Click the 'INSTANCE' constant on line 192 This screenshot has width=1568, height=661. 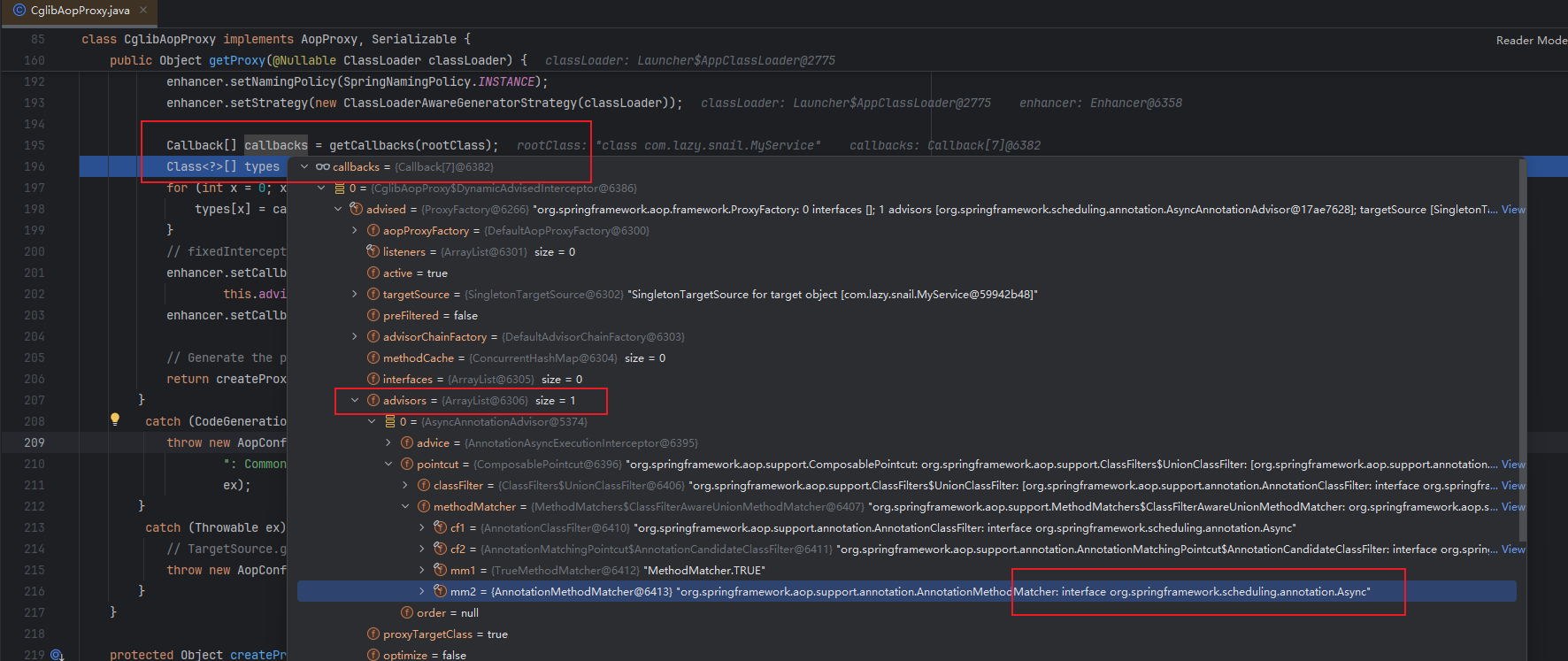pos(506,81)
